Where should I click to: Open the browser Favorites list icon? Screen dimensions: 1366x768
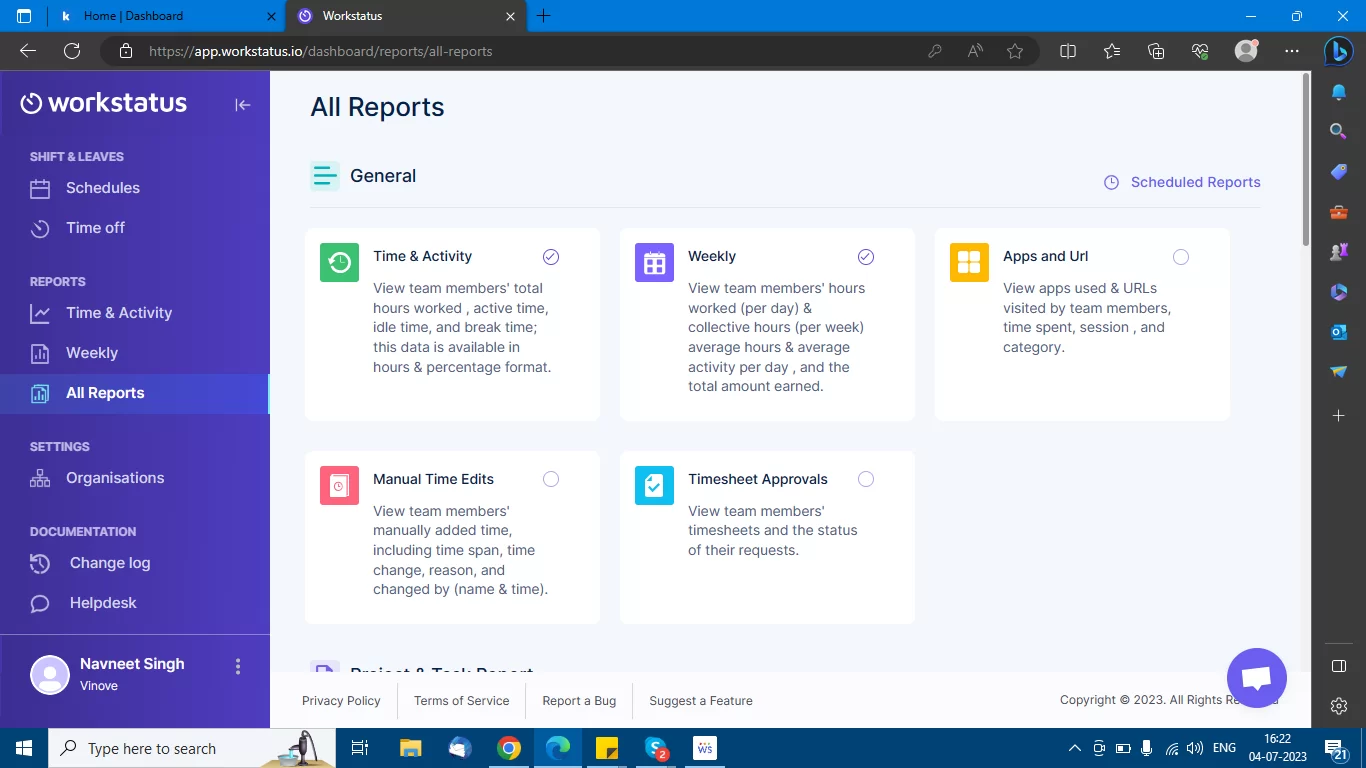(x=1112, y=51)
